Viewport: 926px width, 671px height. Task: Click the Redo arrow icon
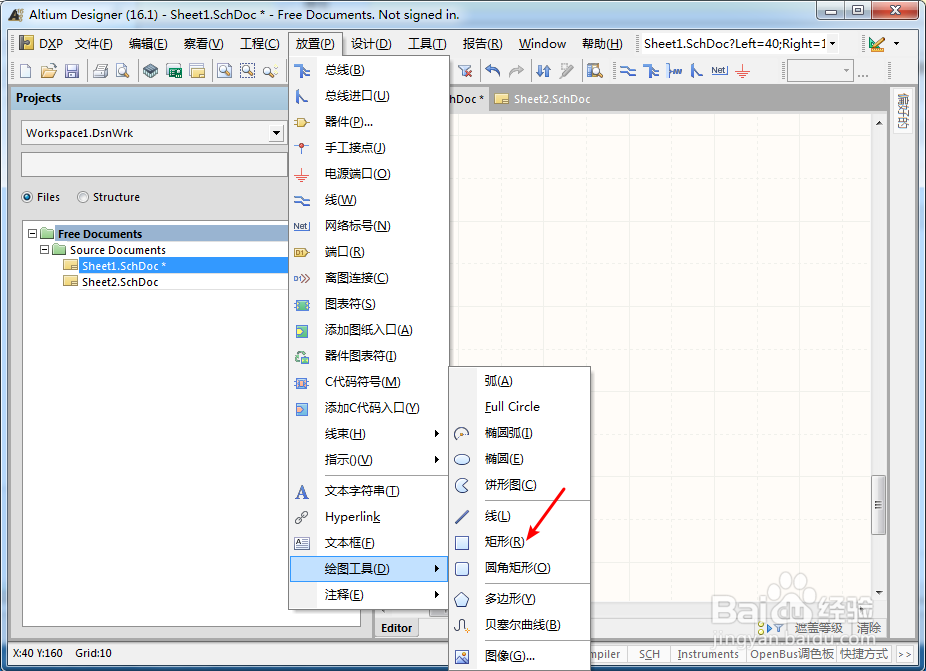(516, 71)
